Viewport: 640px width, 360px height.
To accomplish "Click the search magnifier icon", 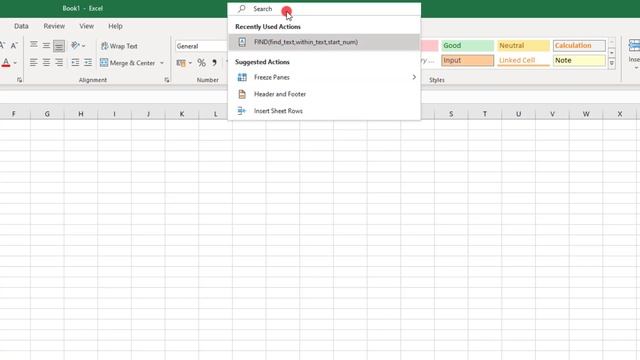I will pyautogui.click(x=242, y=9).
